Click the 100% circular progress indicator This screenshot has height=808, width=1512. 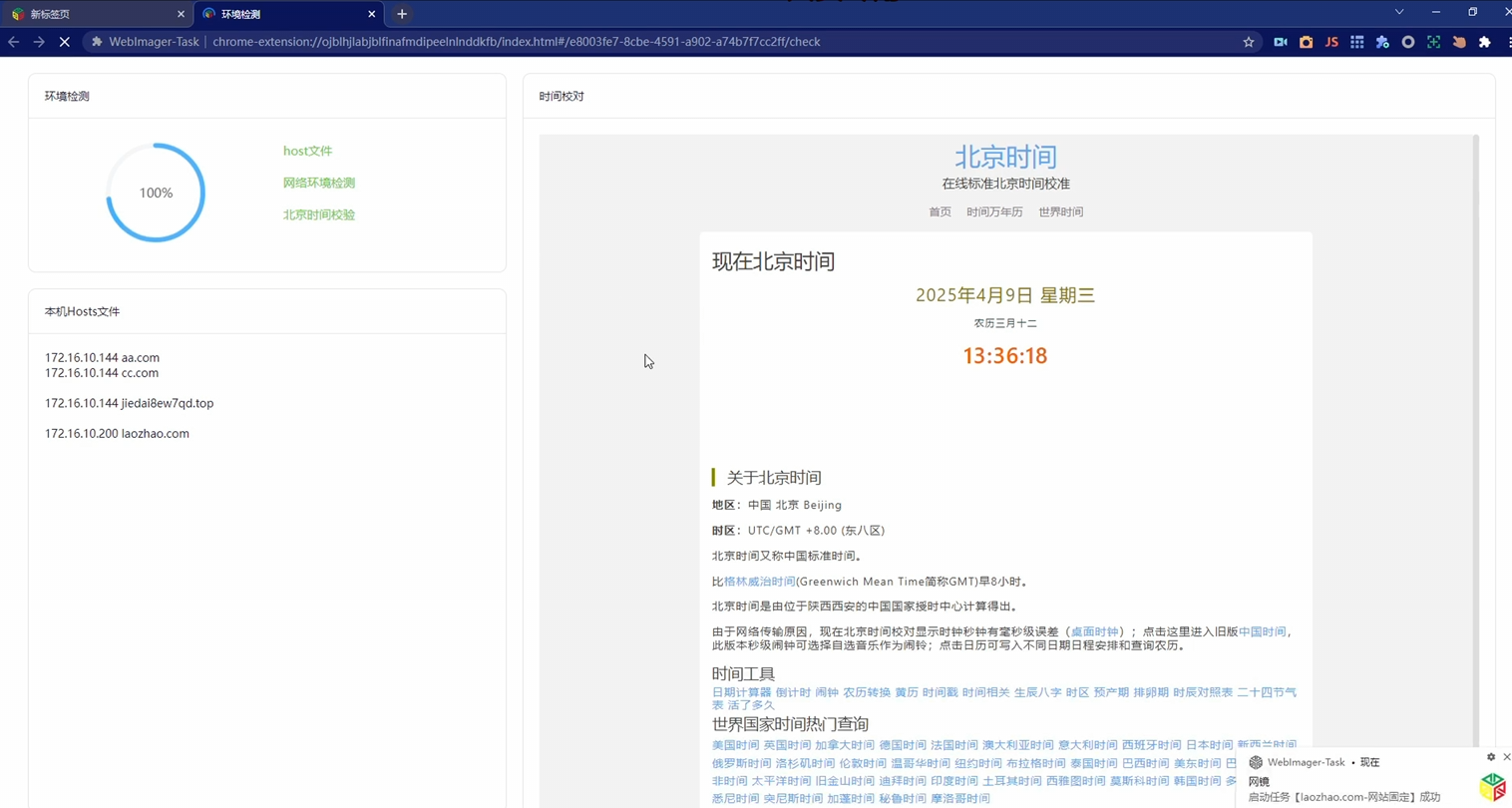[156, 193]
